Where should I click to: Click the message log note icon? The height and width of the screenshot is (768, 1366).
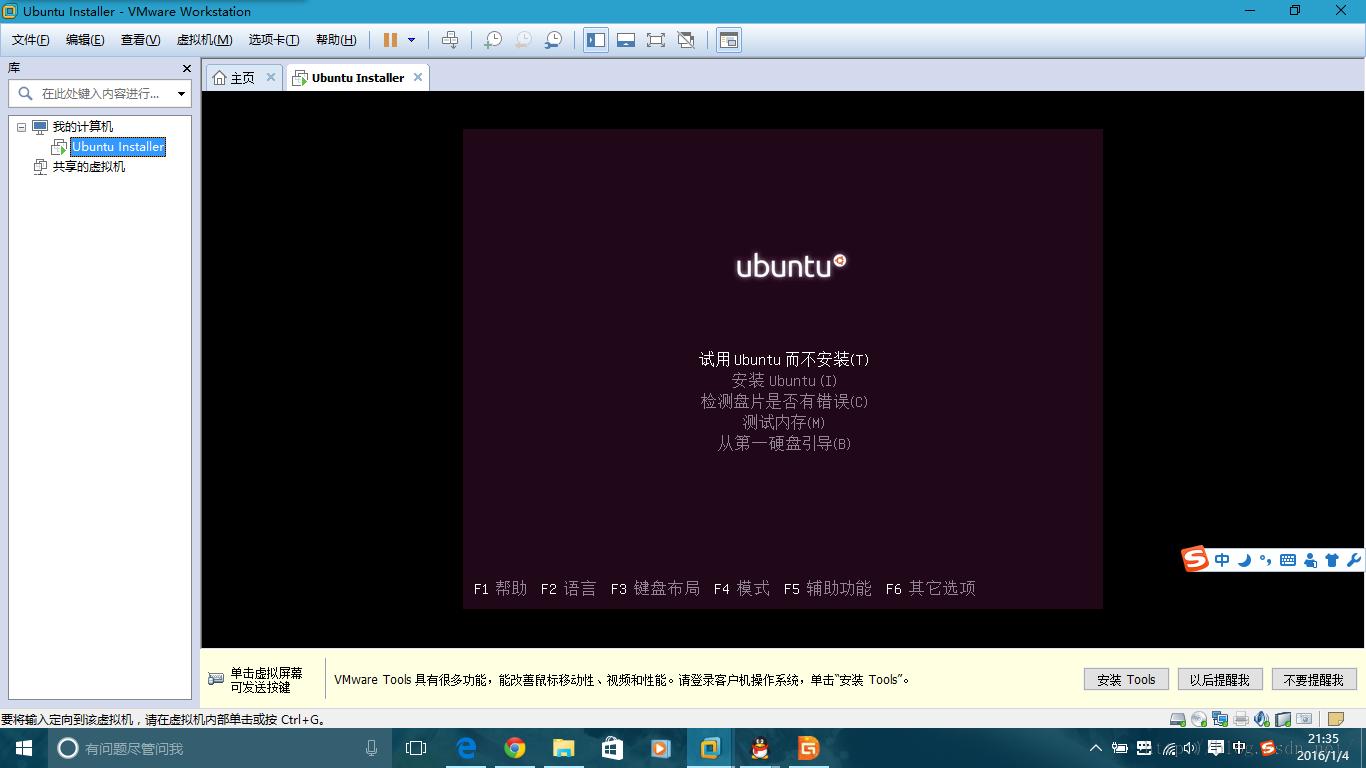pyautogui.click(x=1335, y=719)
